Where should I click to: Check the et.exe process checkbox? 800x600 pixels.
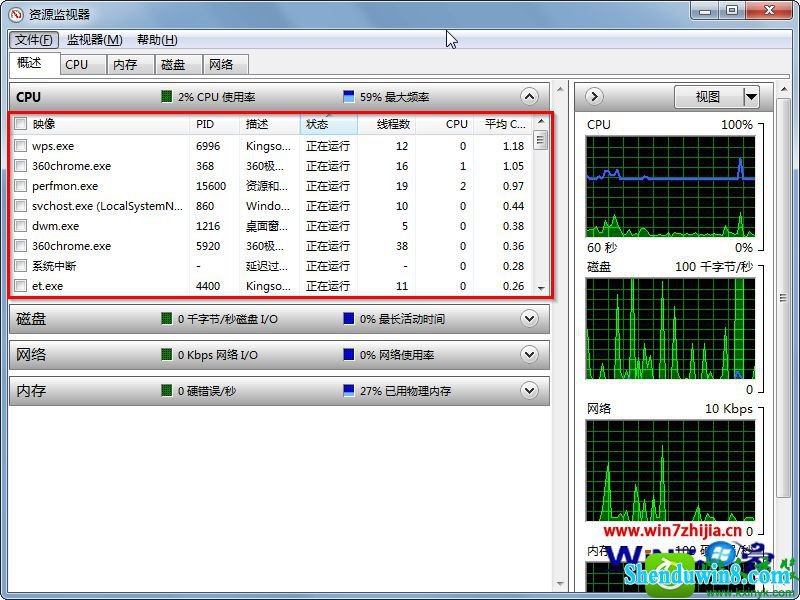tap(20, 286)
